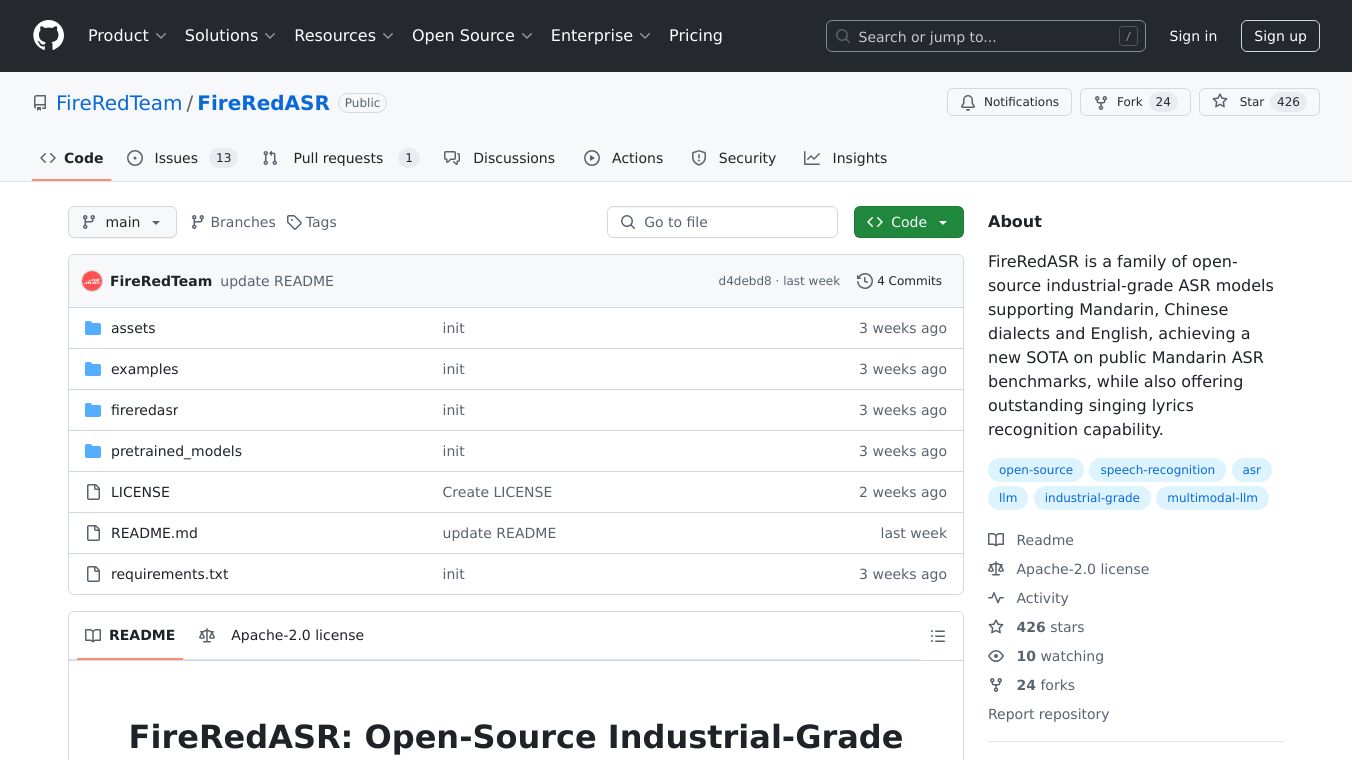The width and height of the screenshot is (1352, 760).
Task: Click the Star repository button
Action: point(1240,102)
